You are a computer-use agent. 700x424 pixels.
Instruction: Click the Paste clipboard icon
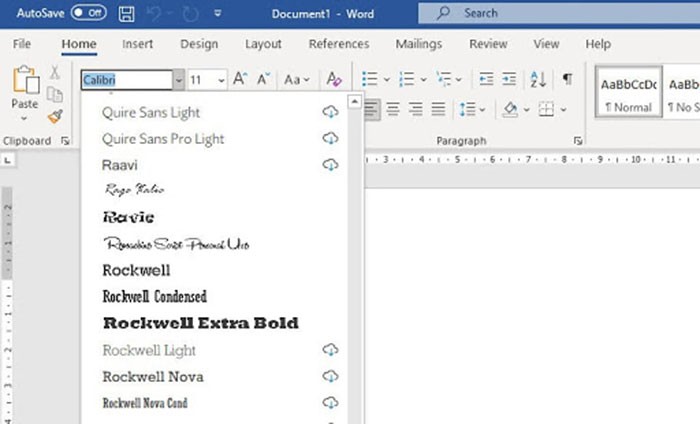[25, 80]
